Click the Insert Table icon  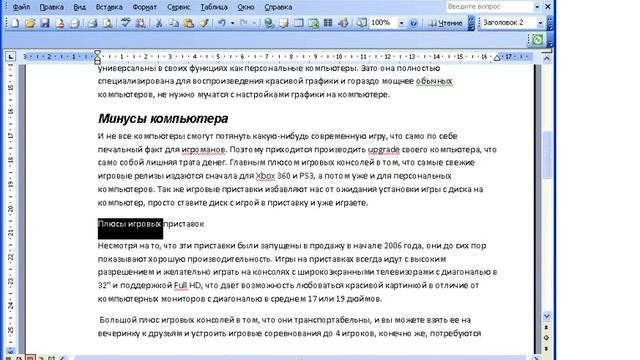point(299,23)
